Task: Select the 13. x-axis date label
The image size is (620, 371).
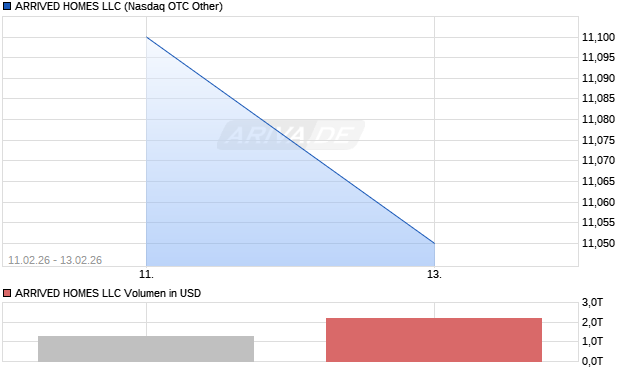Action: tap(434, 274)
